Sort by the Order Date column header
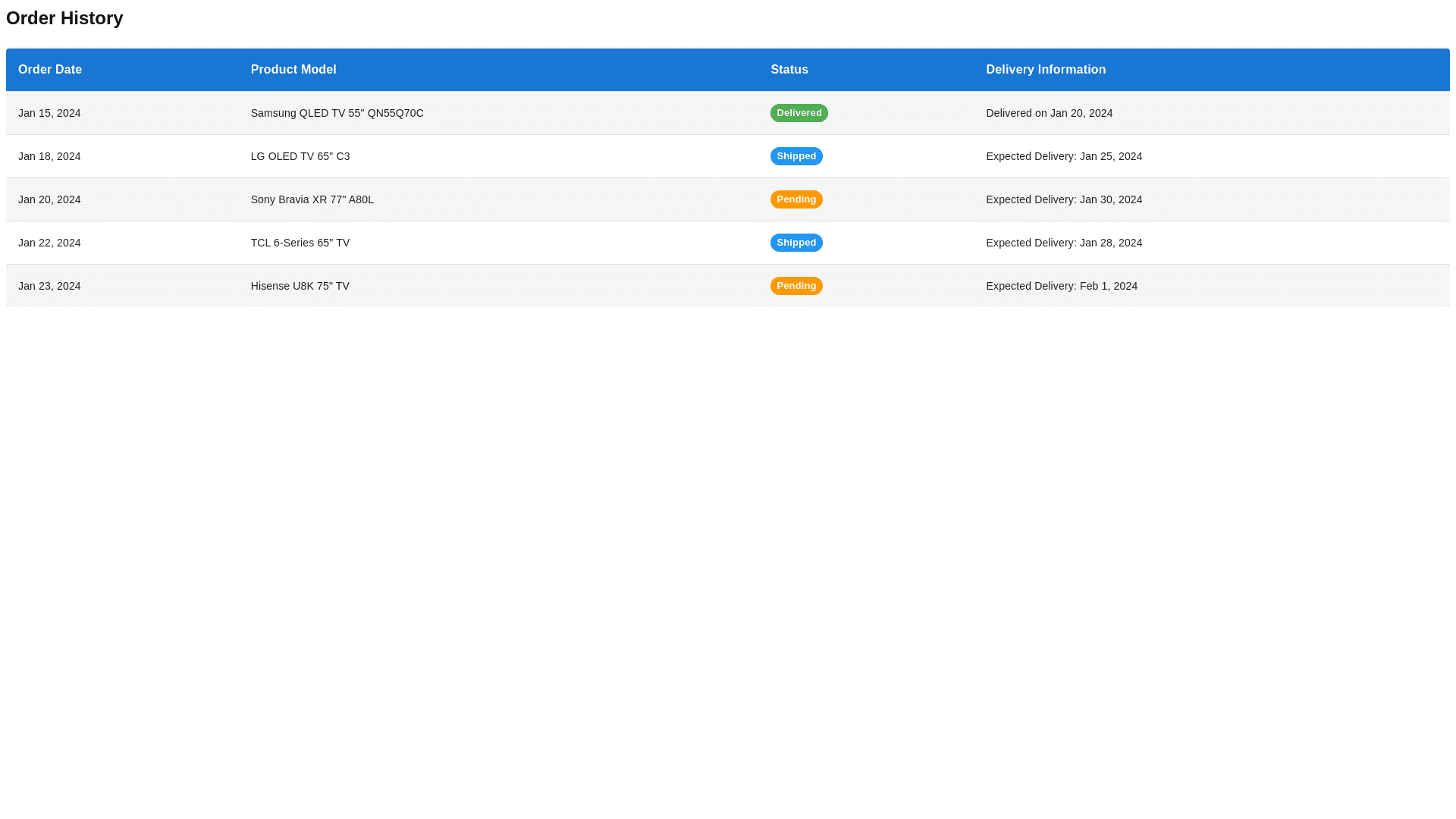 click(x=49, y=69)
